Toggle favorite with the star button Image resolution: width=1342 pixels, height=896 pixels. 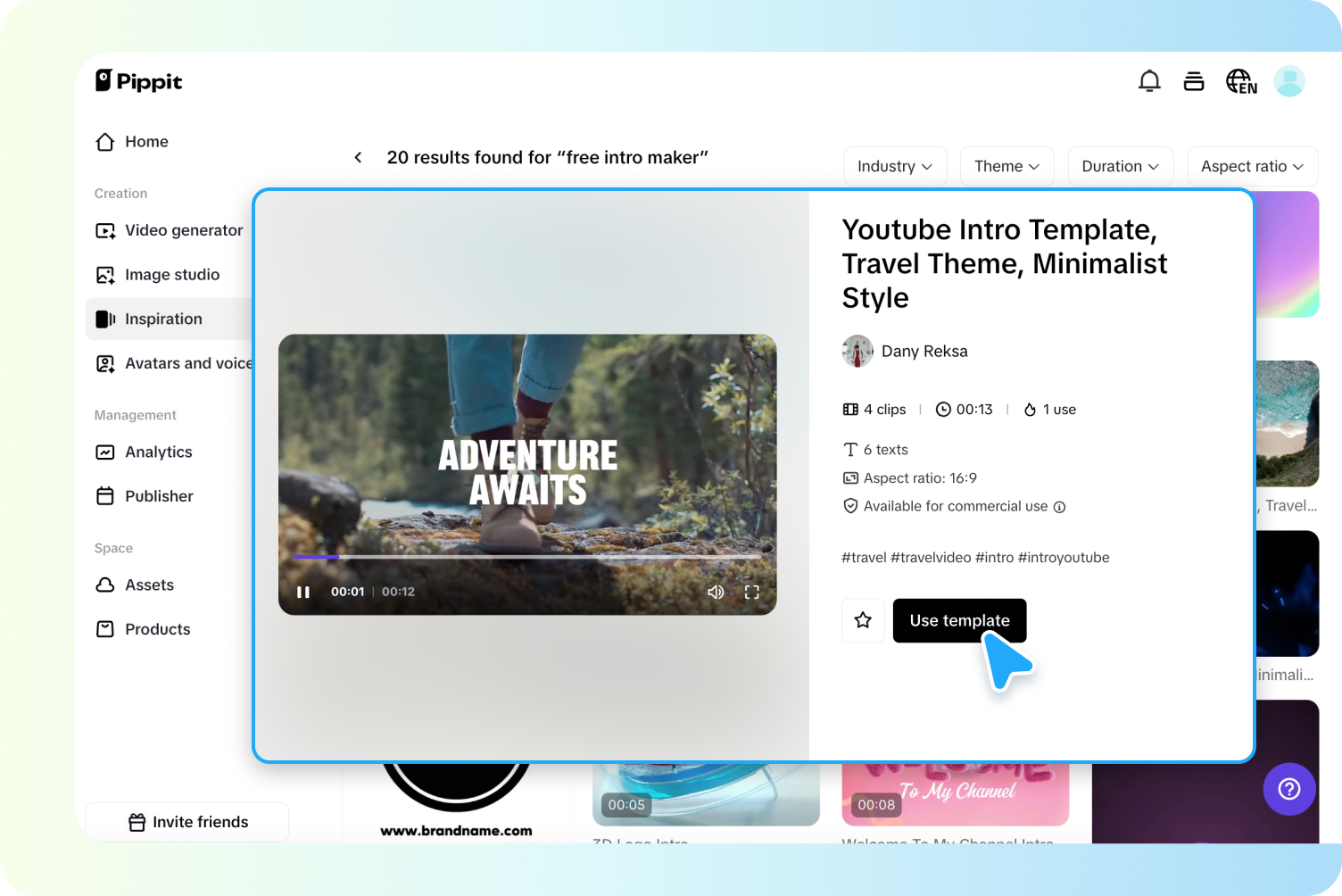(x=863, y=620)
